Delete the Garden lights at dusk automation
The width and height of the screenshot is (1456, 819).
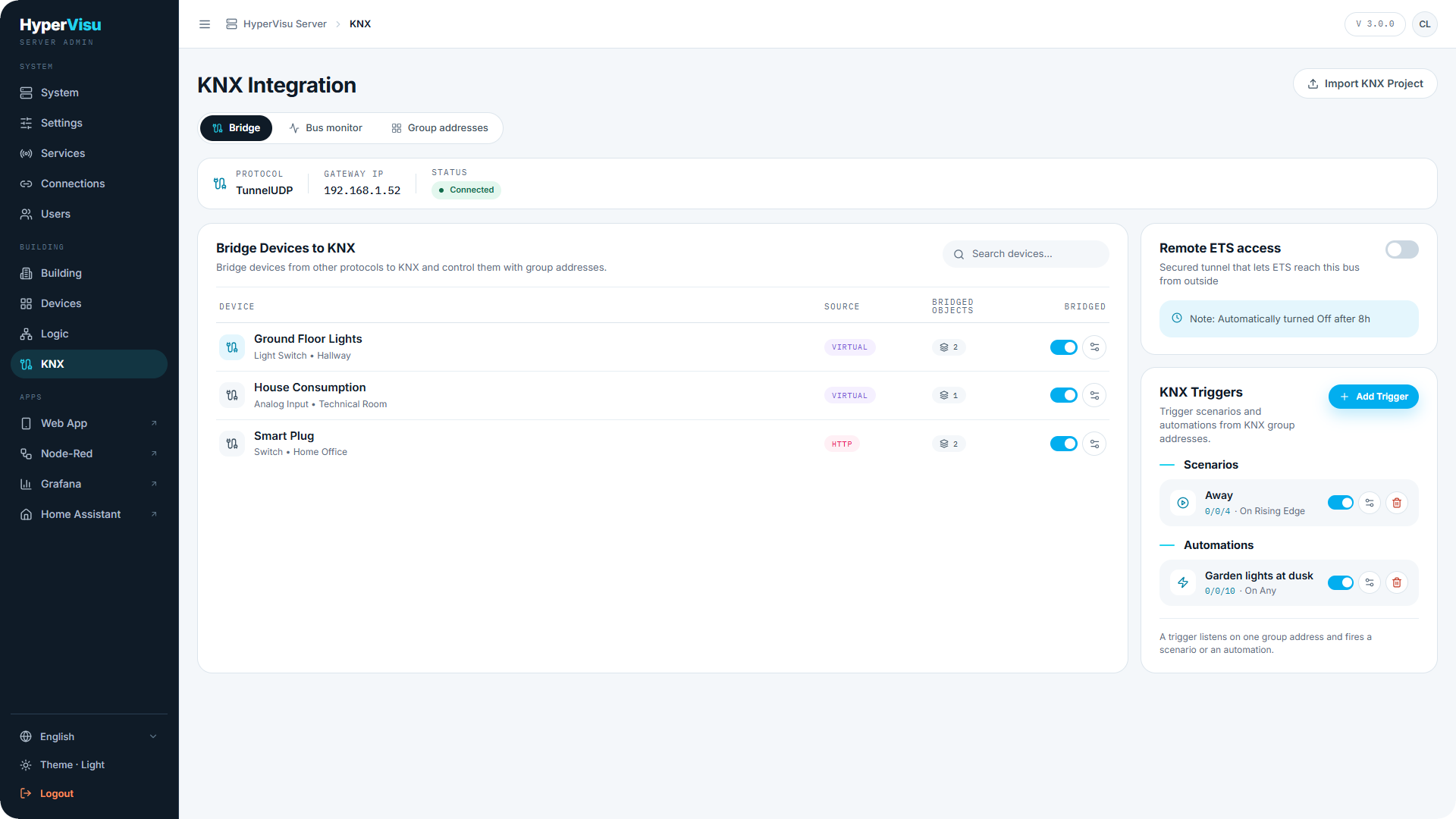point(1397,582)
